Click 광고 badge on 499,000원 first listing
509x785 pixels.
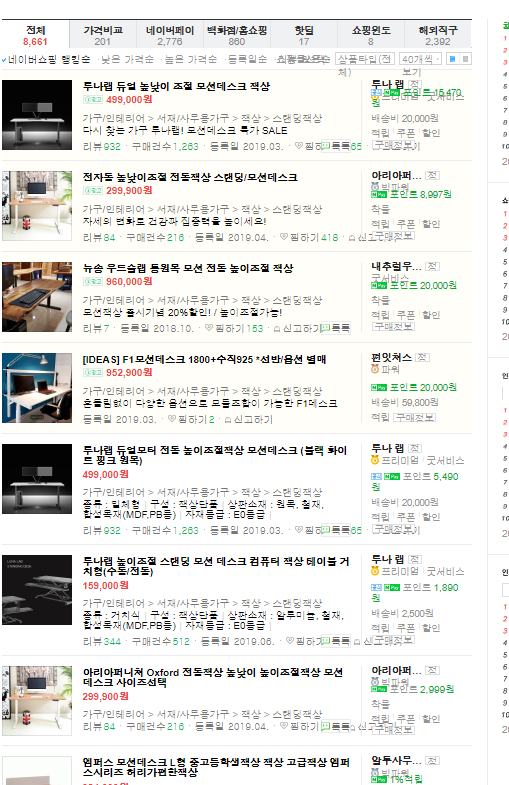[x=93, y=100]
